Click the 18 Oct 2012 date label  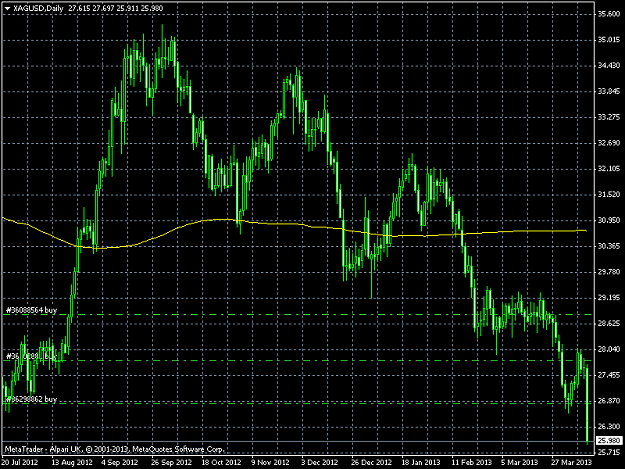click(221, 462)
